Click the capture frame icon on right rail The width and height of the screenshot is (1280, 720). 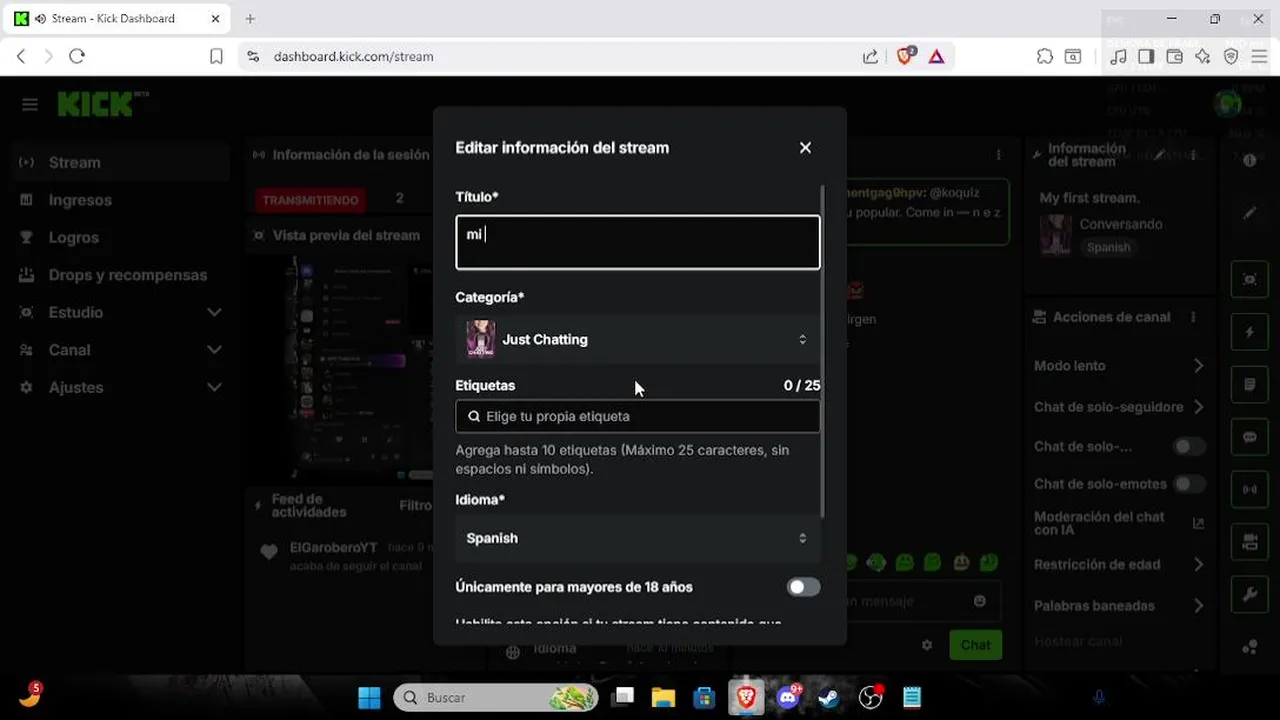coord(1250,279)
